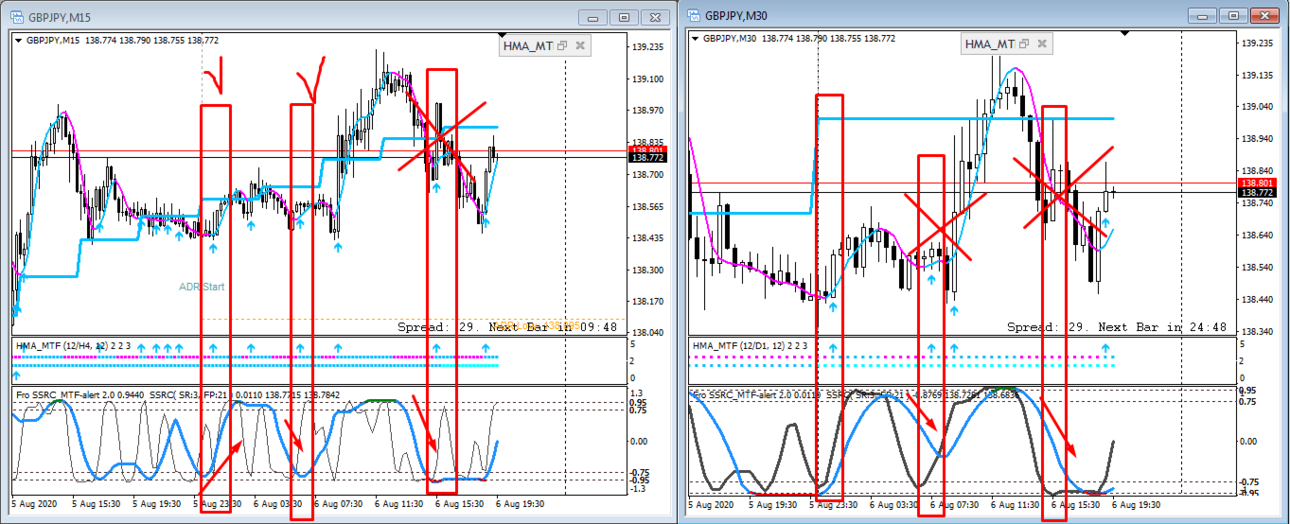Click 138.300 on the M15 price scale

(649, 270)
